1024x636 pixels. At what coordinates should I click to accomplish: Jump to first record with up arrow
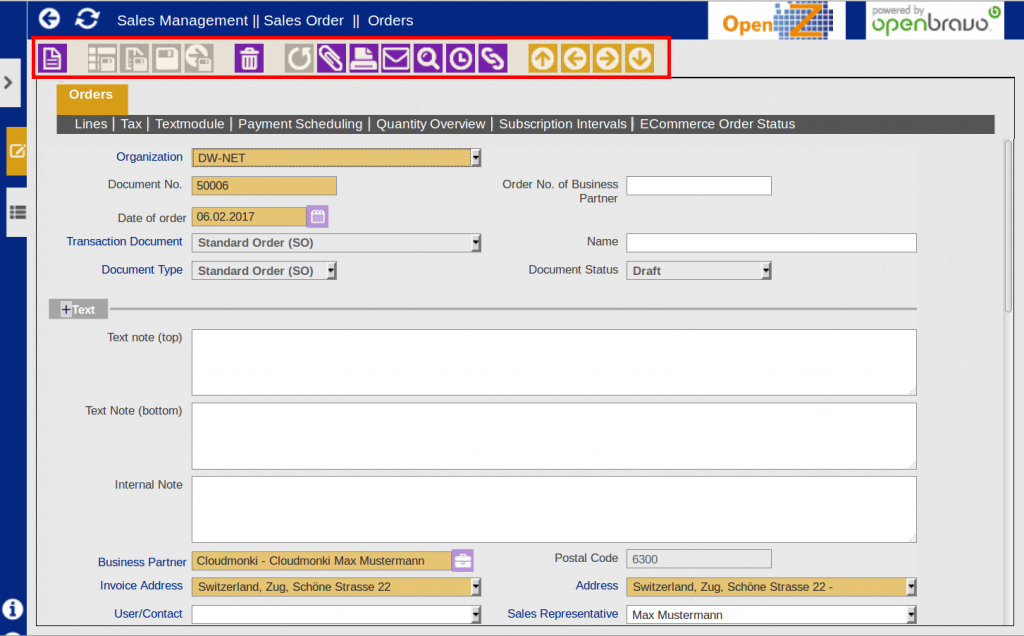click(542, 59)
